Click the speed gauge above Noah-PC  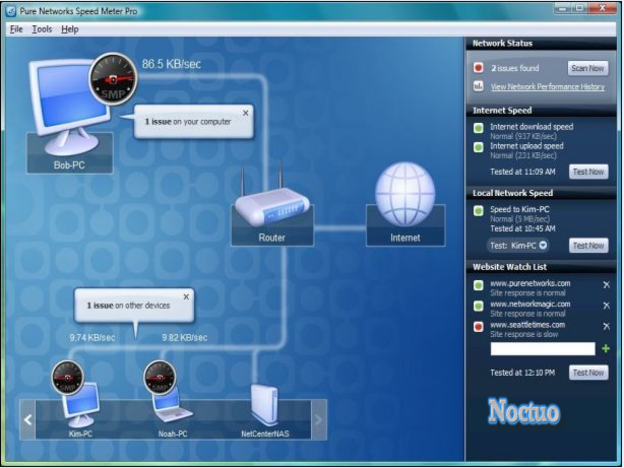click(x=160, y=378)
